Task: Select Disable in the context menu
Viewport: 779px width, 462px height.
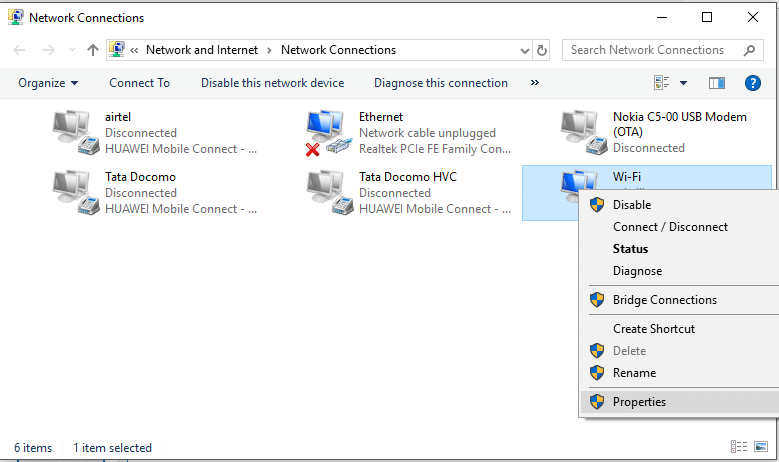Action: coord(632,205)
